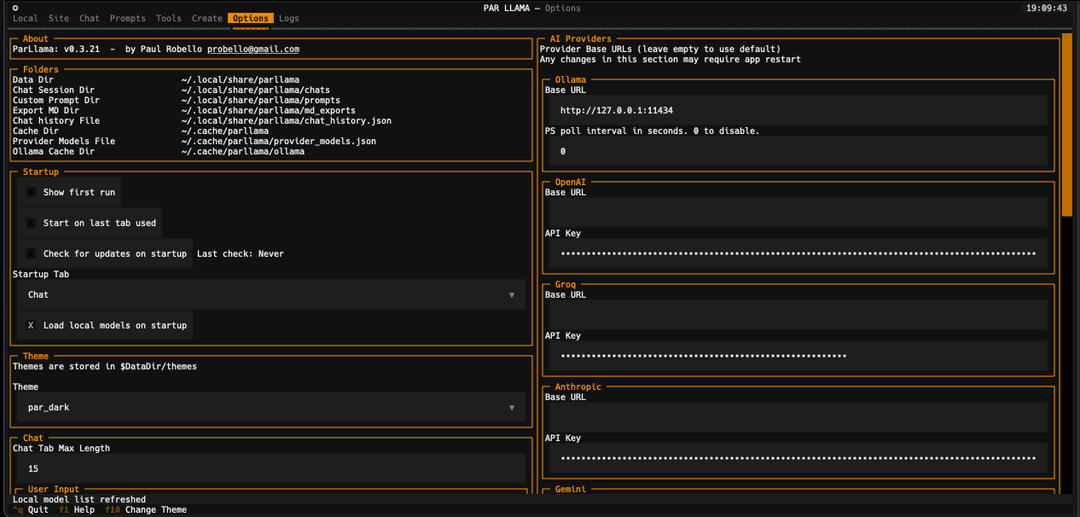This screenshot has height=517, width=1080.
Task: Click Quit in the footer bar
Action: (x=31, y=510)
